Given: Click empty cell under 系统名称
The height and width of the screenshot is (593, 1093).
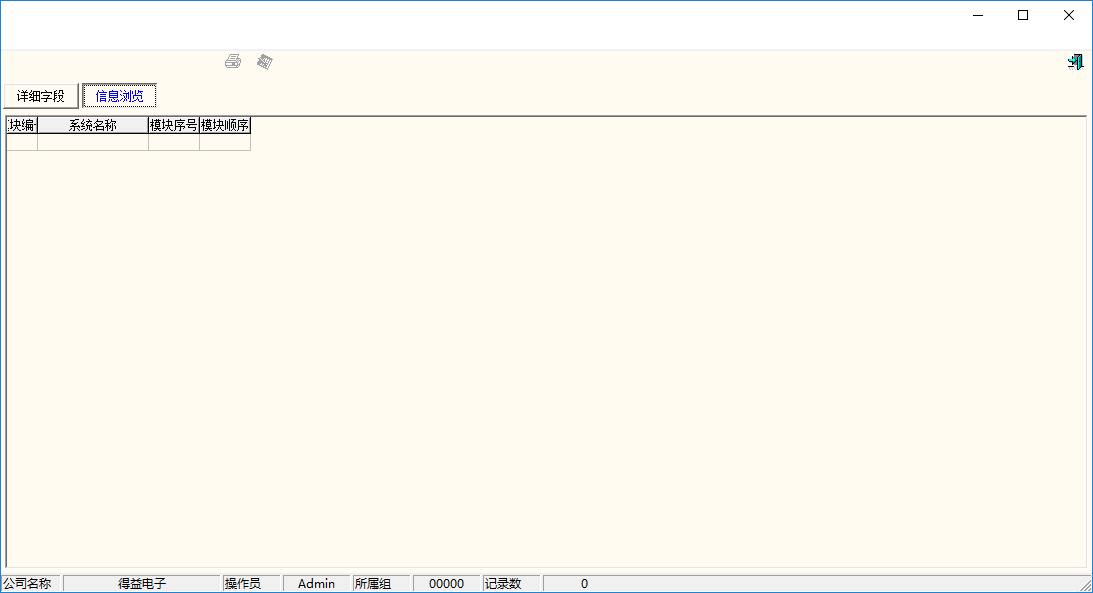Looking at the screenshot, I should click(x=93, y=142).
